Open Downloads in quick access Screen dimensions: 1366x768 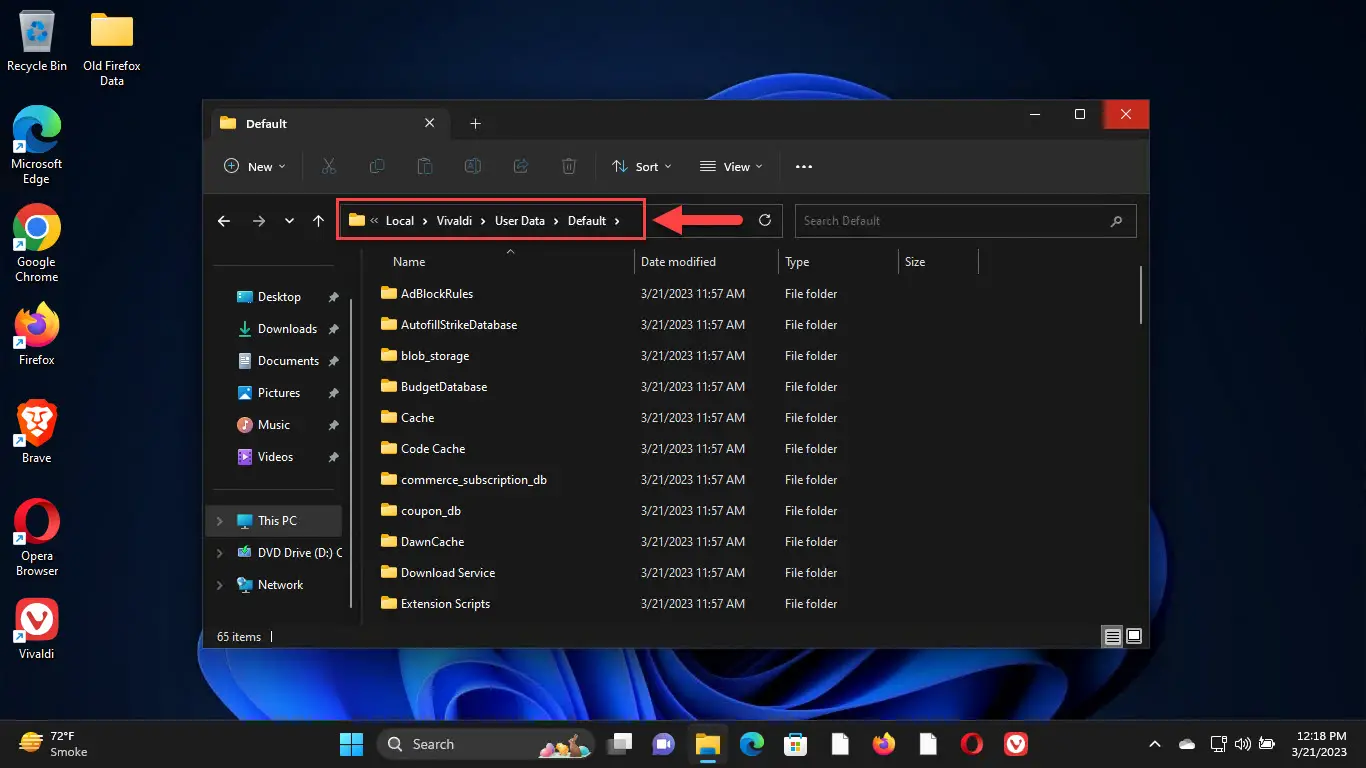coord(278,329)
